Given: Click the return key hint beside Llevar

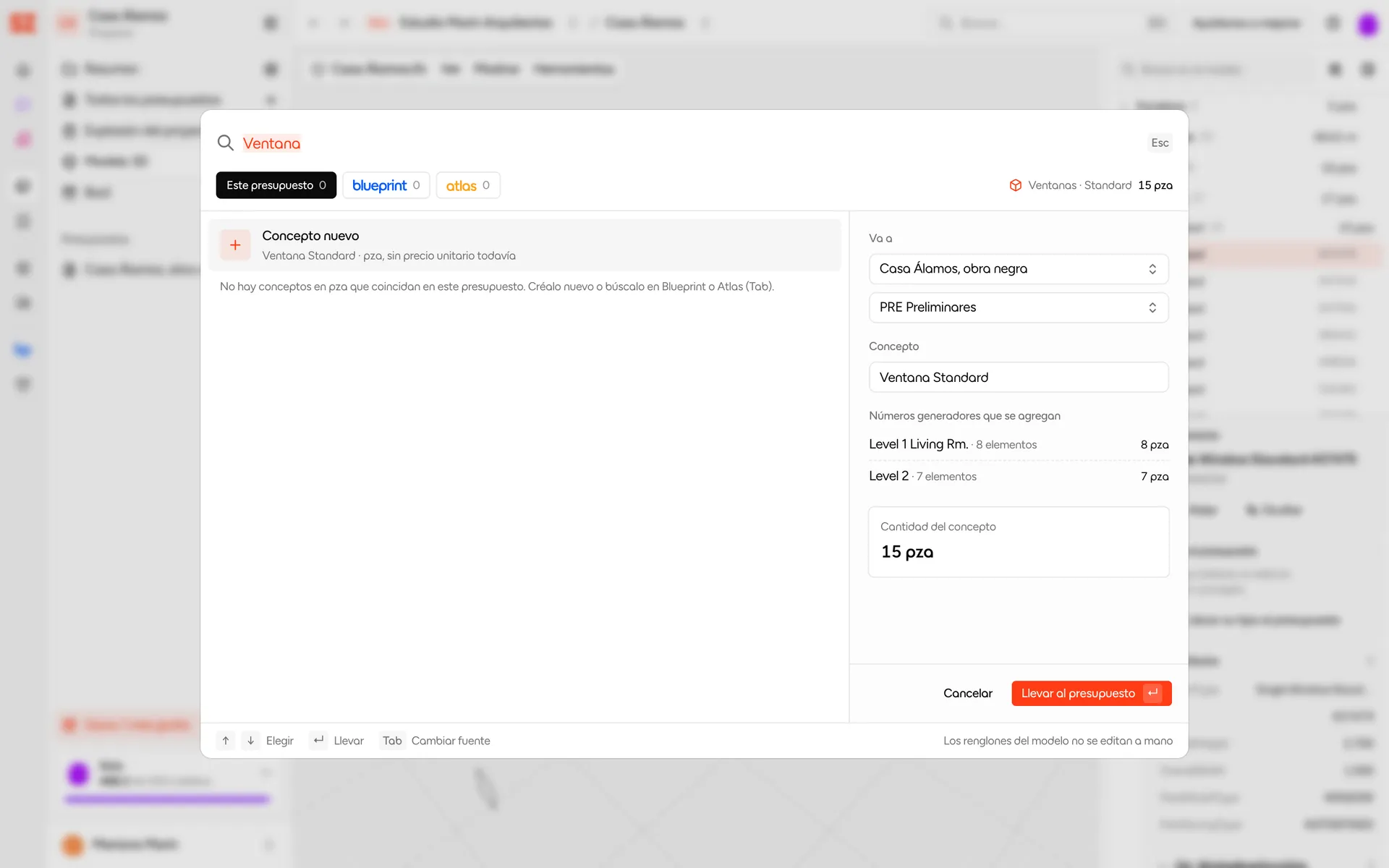Looking at the screenshot, I should 318,741.
